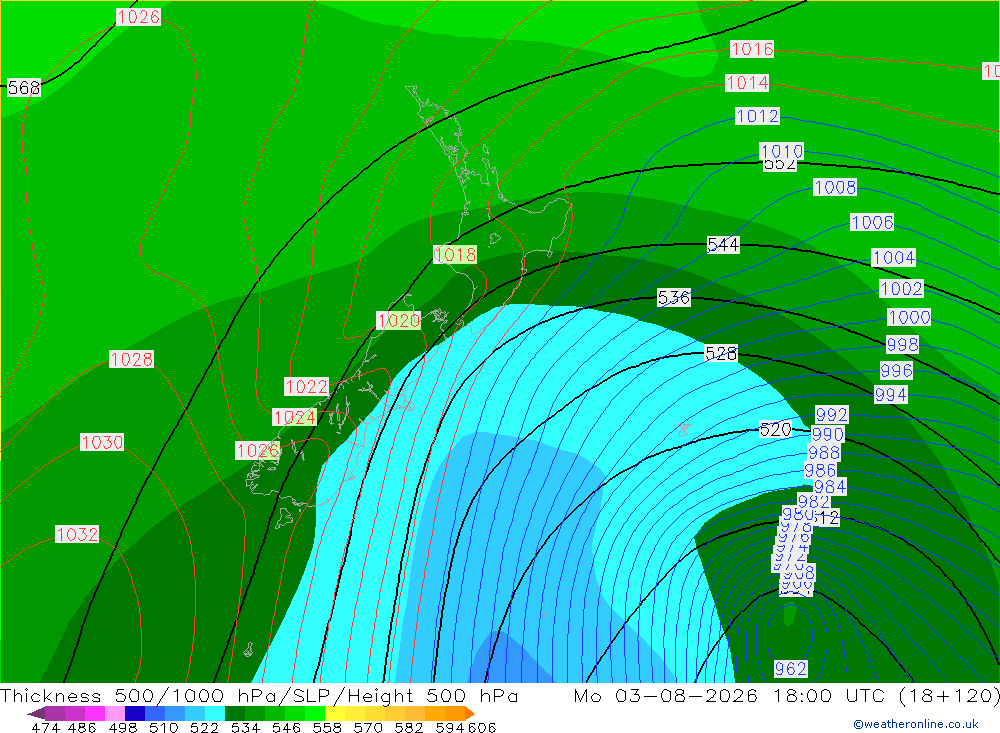1000x733 pixels.
Task: Click the '1020' isobar label
Action: click(399, 320)
